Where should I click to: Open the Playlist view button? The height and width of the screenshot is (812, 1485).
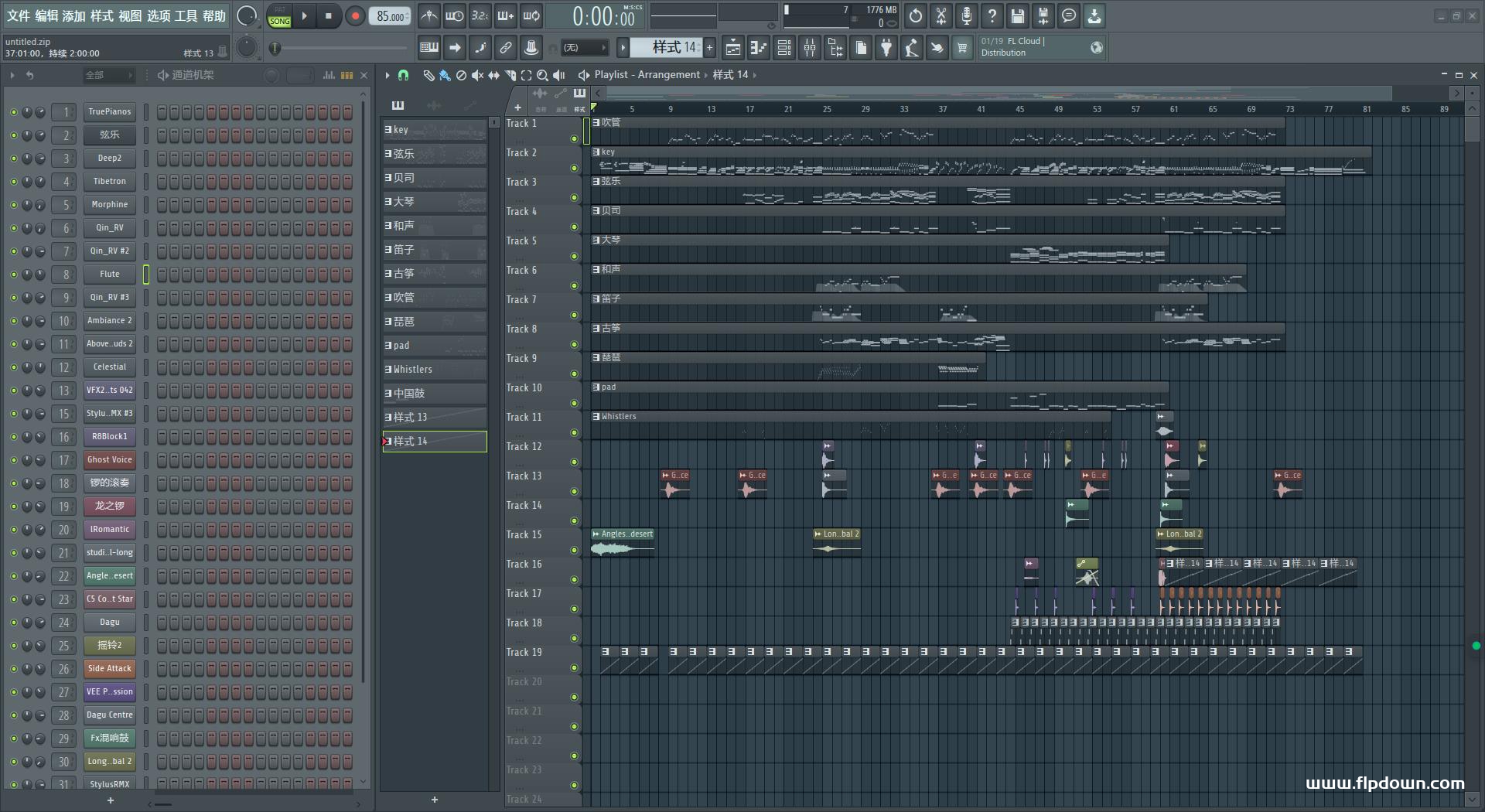pos(733,48)
